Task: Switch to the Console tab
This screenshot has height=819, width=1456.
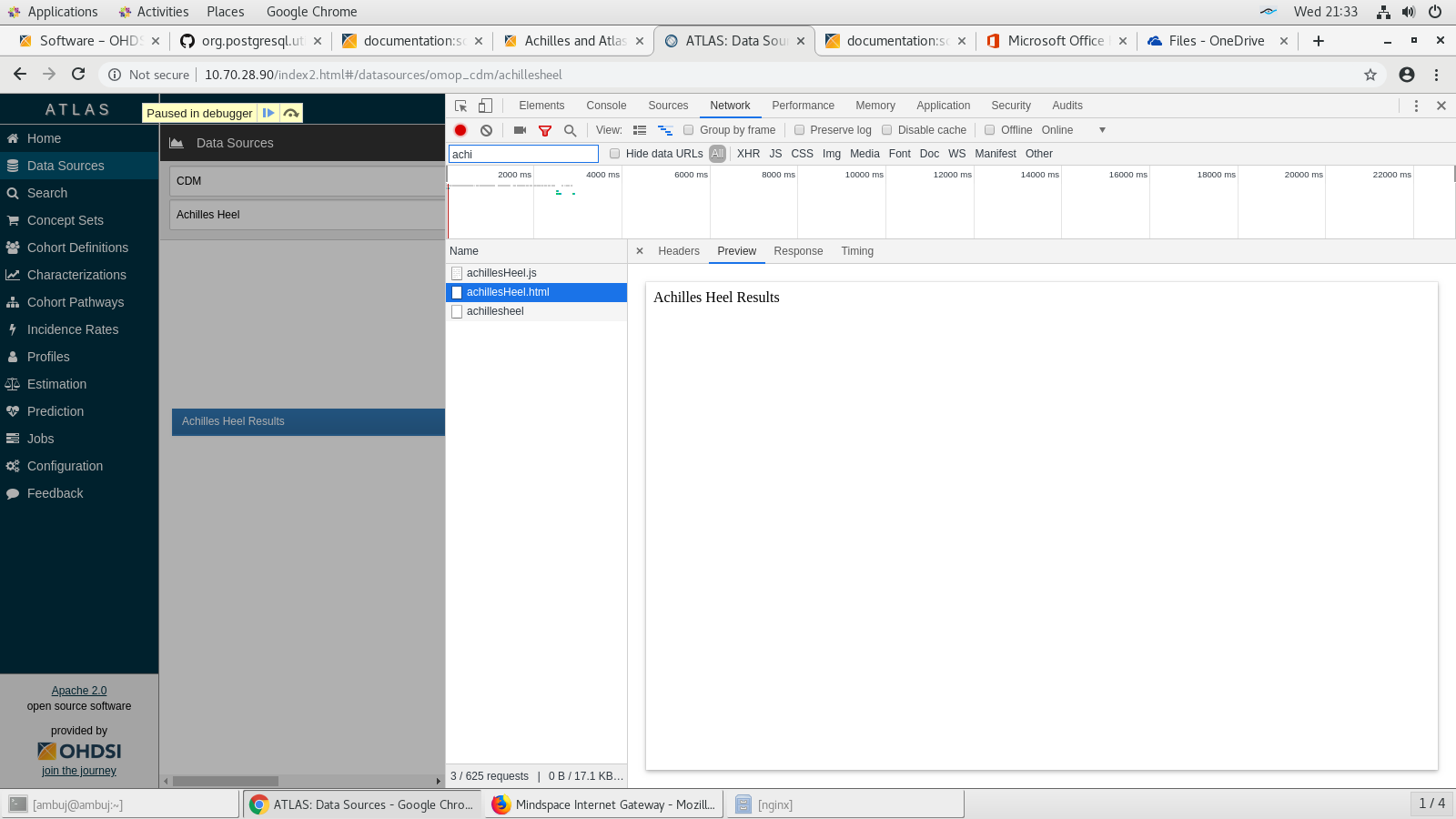Action: [605, 106]
